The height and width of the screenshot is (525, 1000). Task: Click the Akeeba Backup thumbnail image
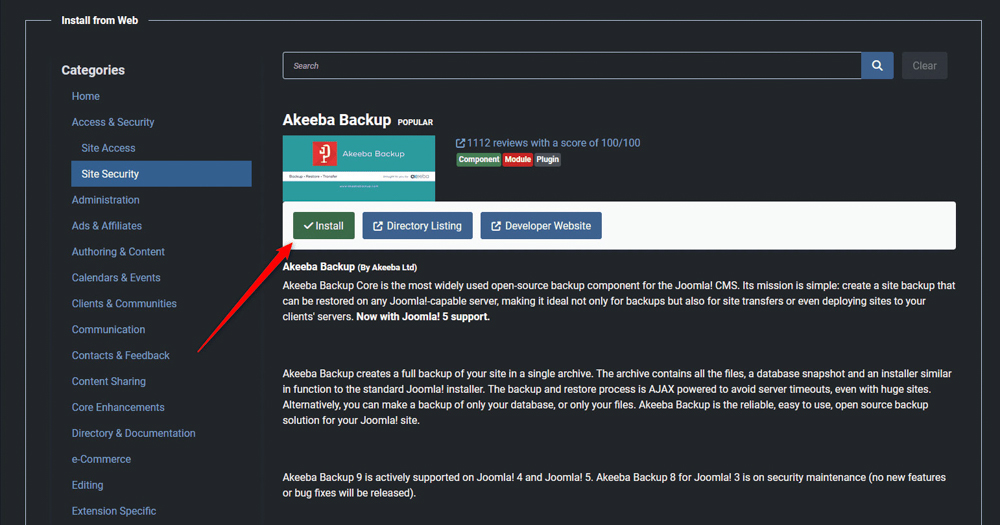pyautogui.click(x=359, y=168)
